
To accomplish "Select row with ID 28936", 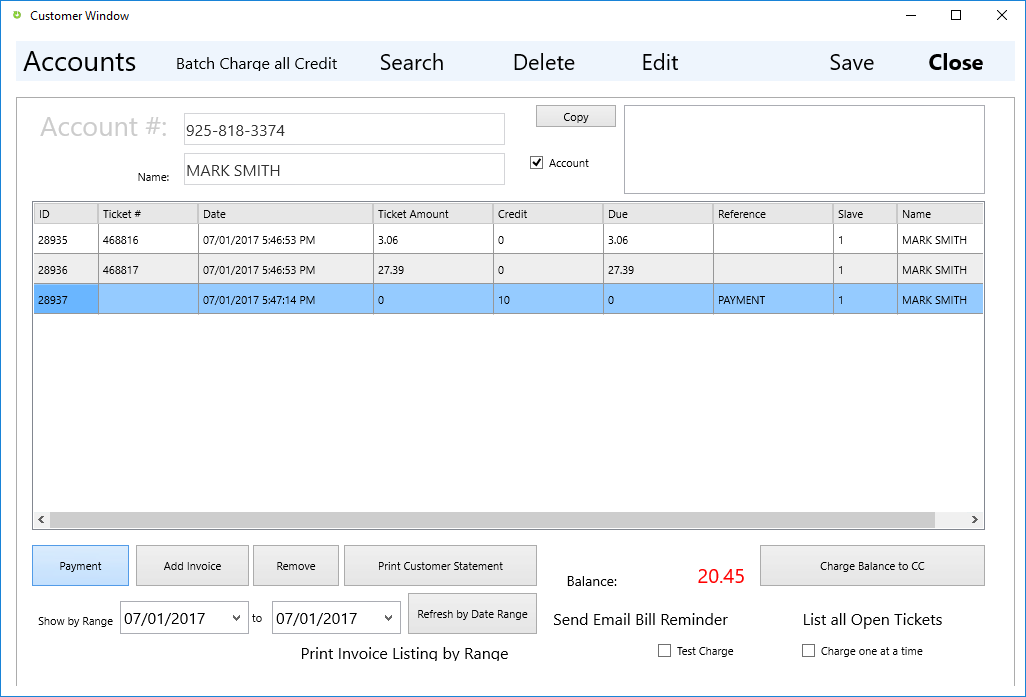I will click(508, 270).
